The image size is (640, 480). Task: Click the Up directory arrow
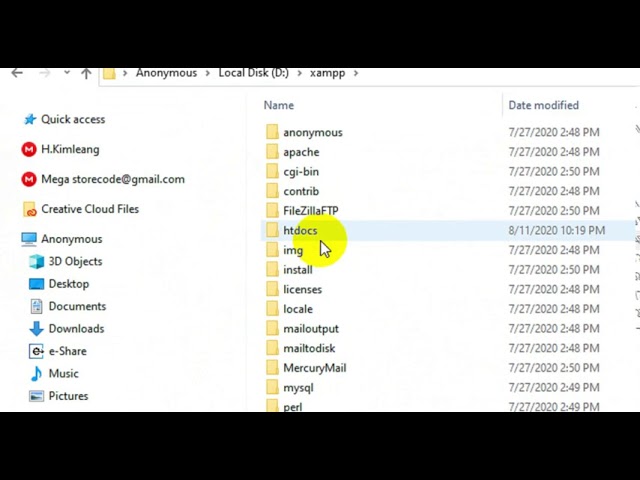[x=86, y=73]
